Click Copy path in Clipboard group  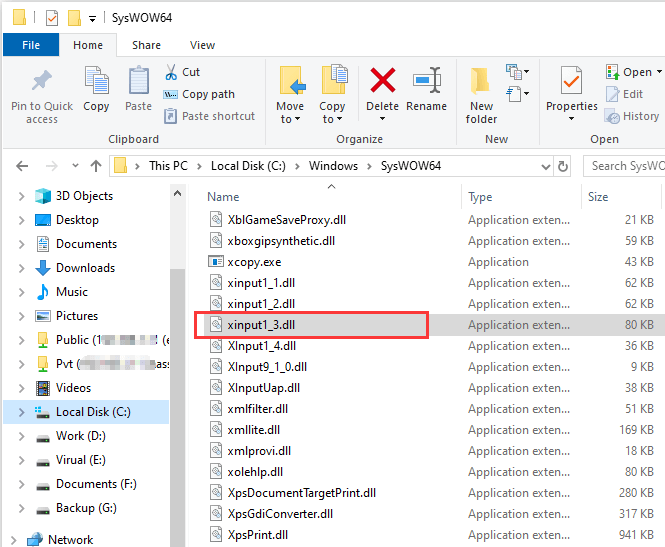(208, 94)
